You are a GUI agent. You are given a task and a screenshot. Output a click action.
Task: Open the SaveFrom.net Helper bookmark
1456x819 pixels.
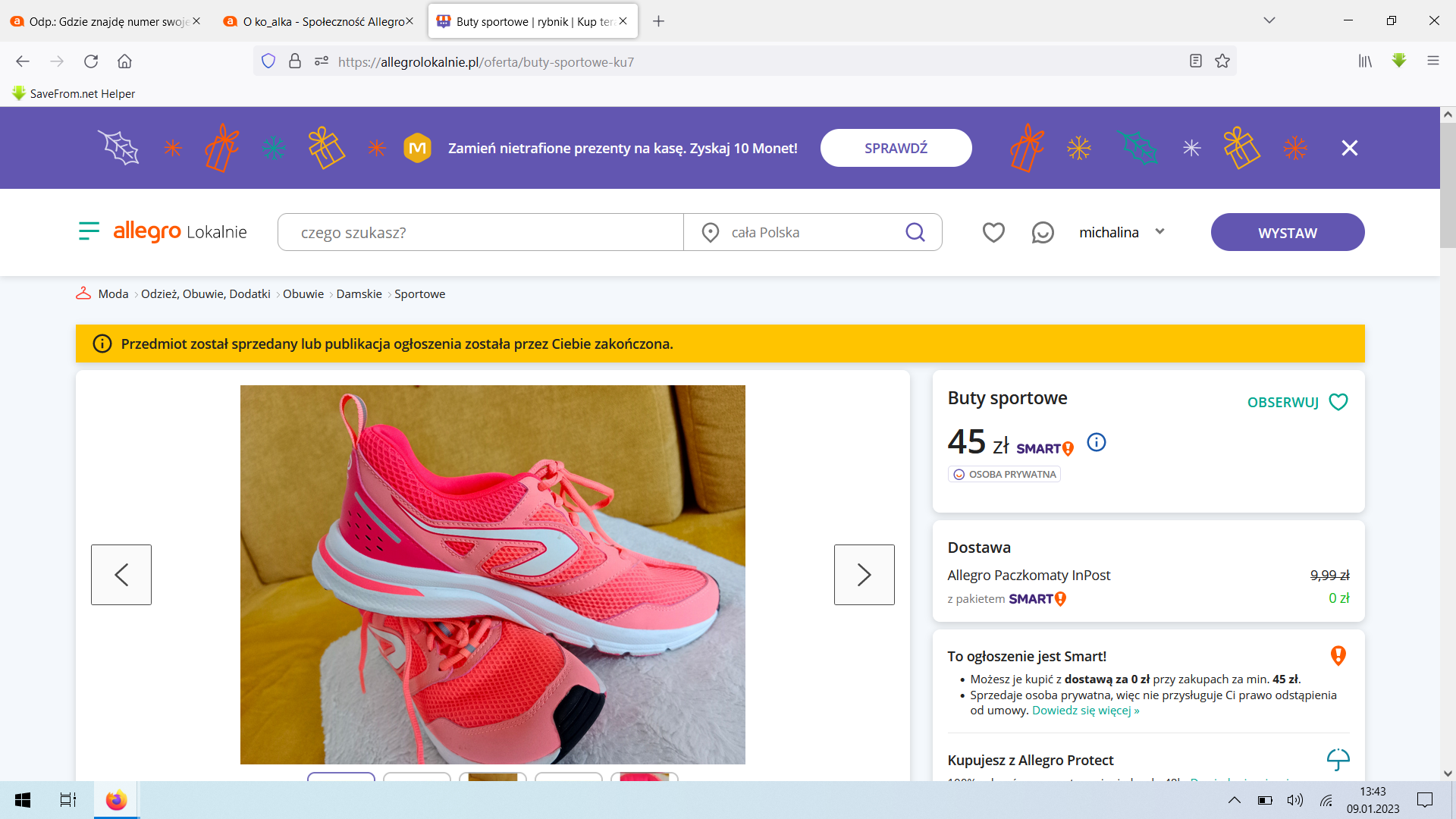pos(74,93)
